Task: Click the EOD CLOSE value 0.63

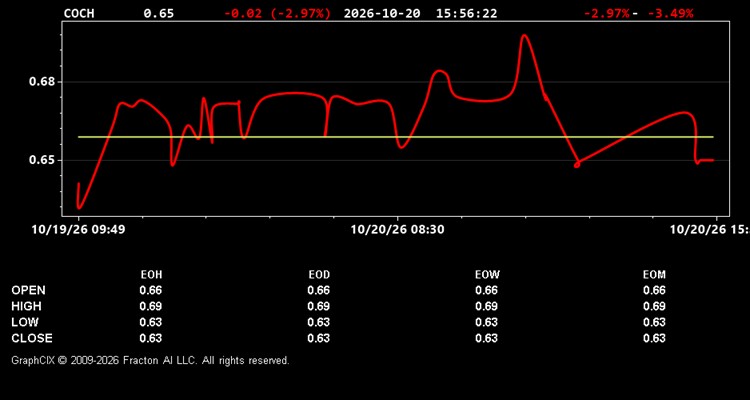Action: 319,338
